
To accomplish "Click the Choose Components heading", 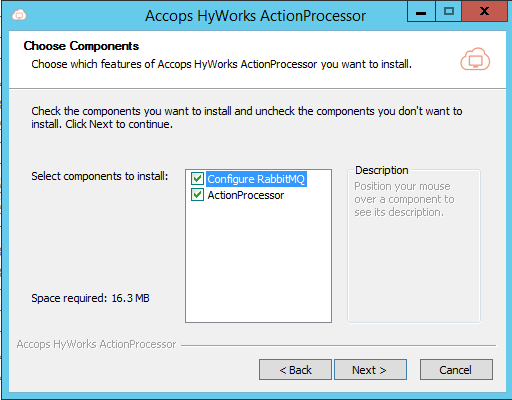I will 81,46.
